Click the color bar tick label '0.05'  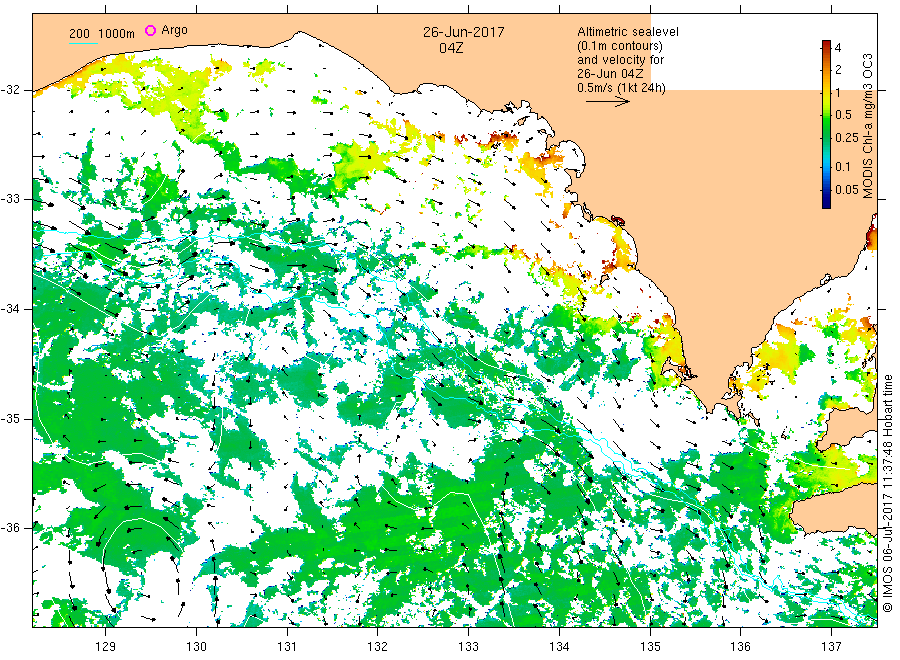pyautogui.click(x=847, y=190)
